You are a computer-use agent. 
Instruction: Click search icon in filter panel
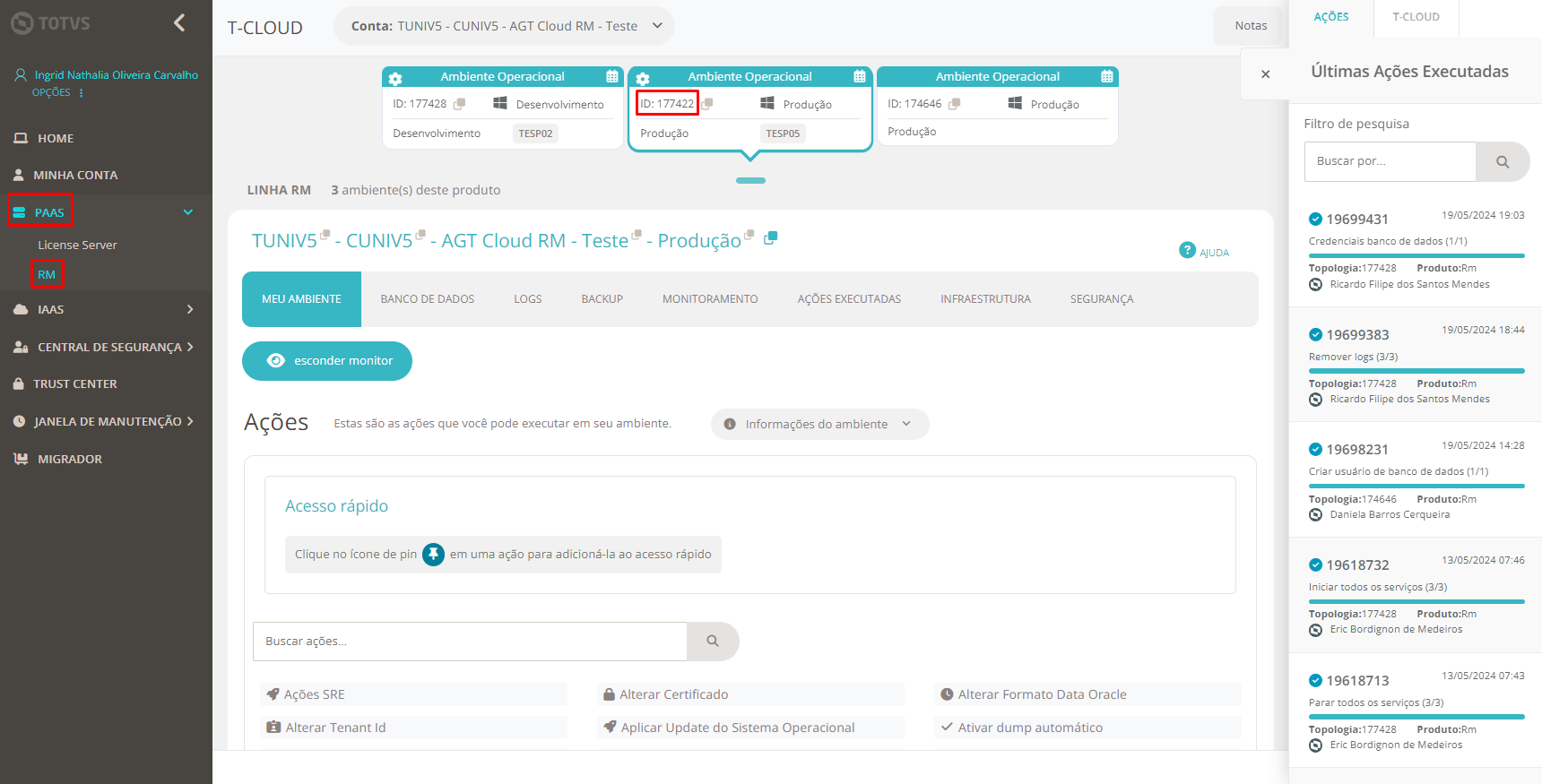[1503, 162]
